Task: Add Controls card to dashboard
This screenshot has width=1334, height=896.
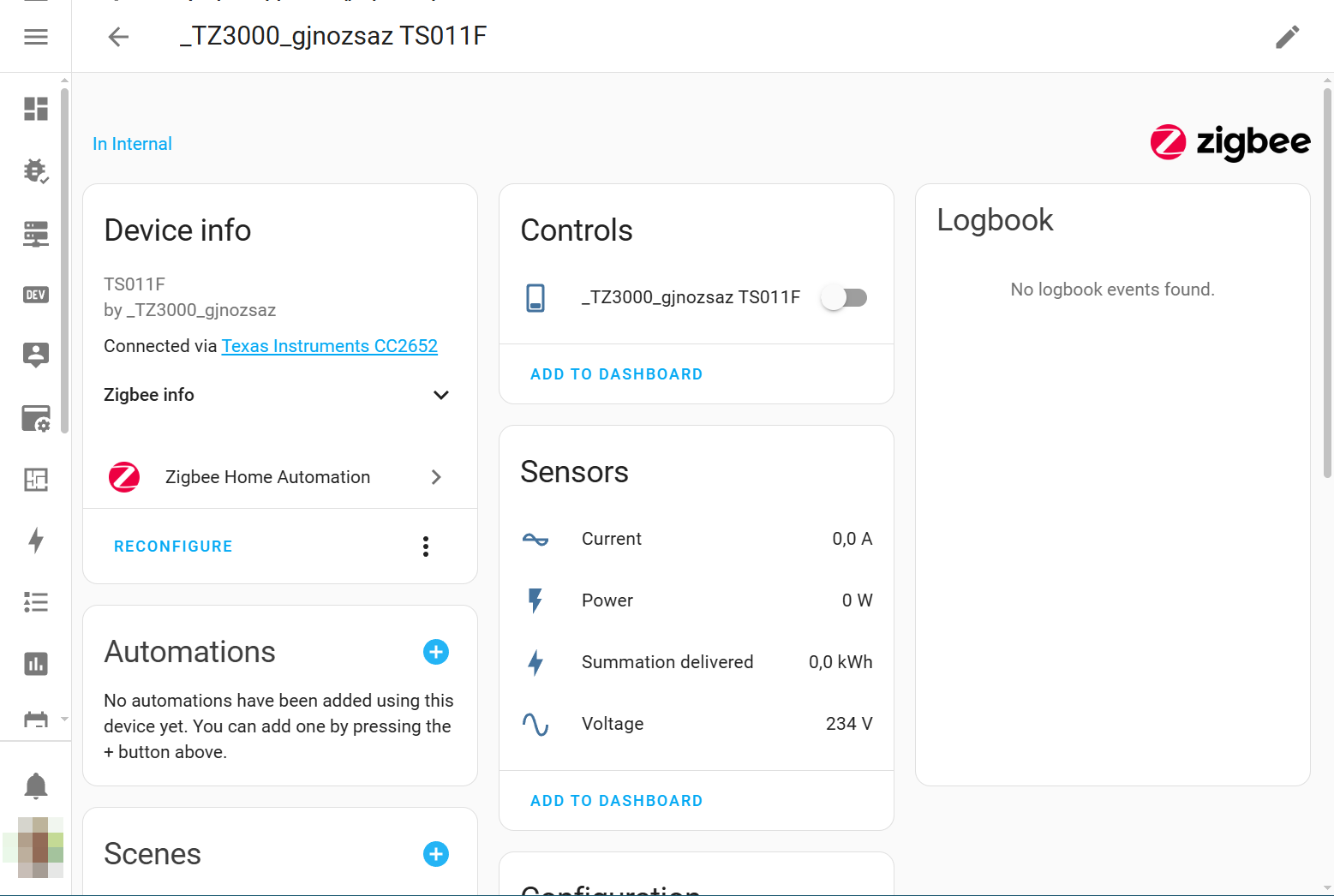Action: [x=616, y=374]
